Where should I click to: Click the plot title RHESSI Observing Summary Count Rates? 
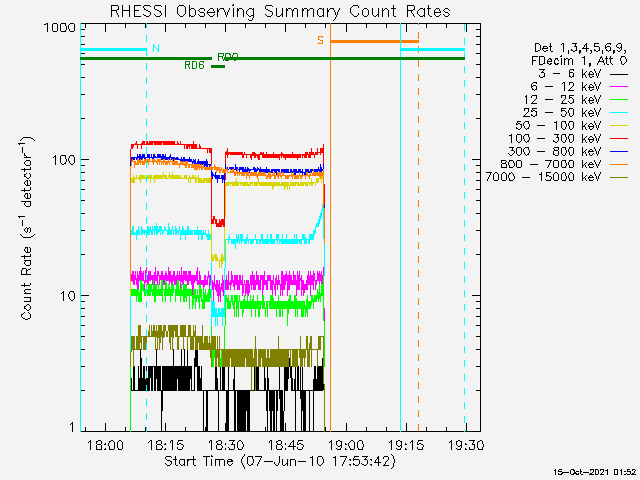point(278,11)
